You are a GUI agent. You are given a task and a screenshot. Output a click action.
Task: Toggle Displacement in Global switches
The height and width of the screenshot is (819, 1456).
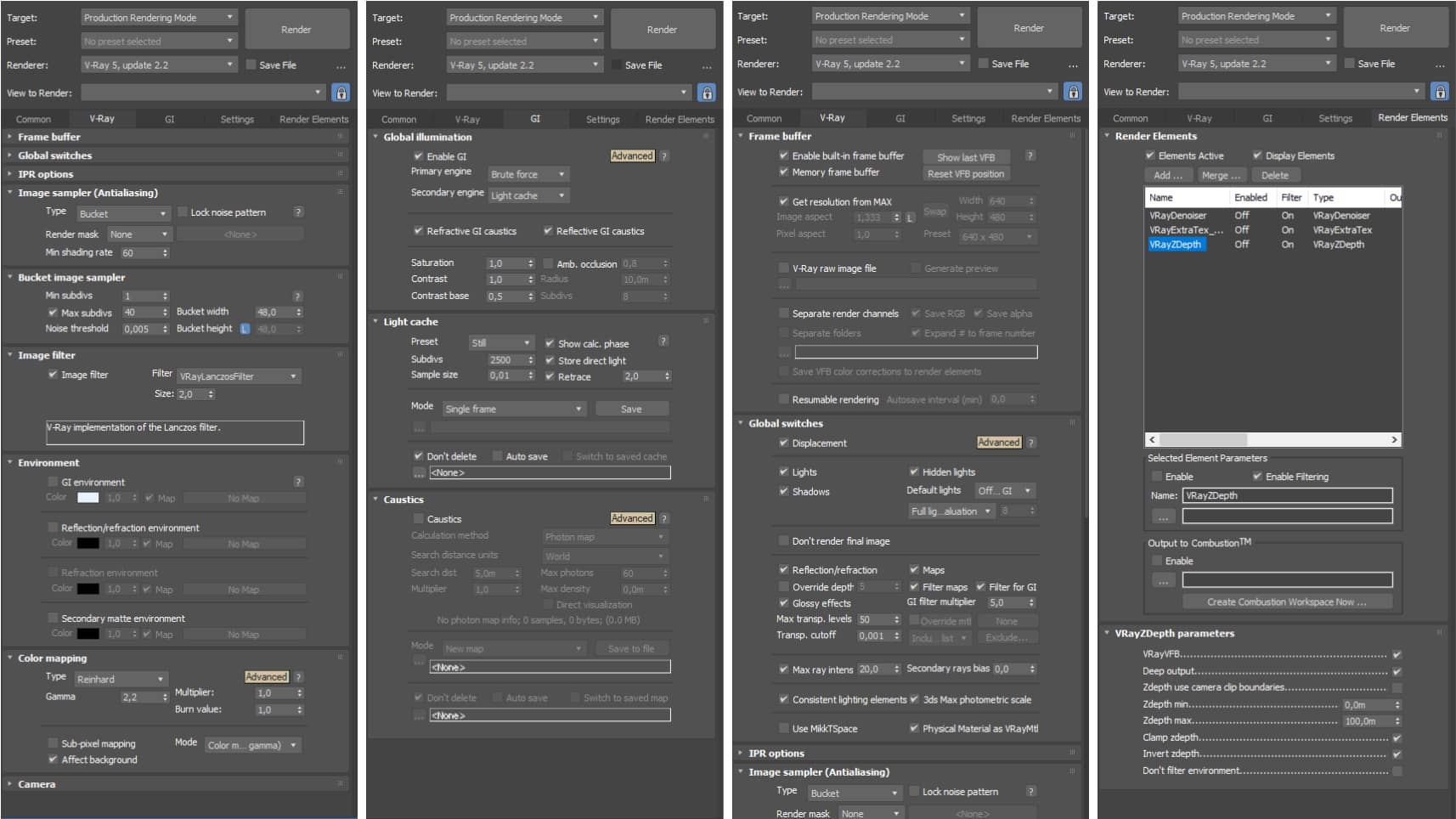click(783, 443)
